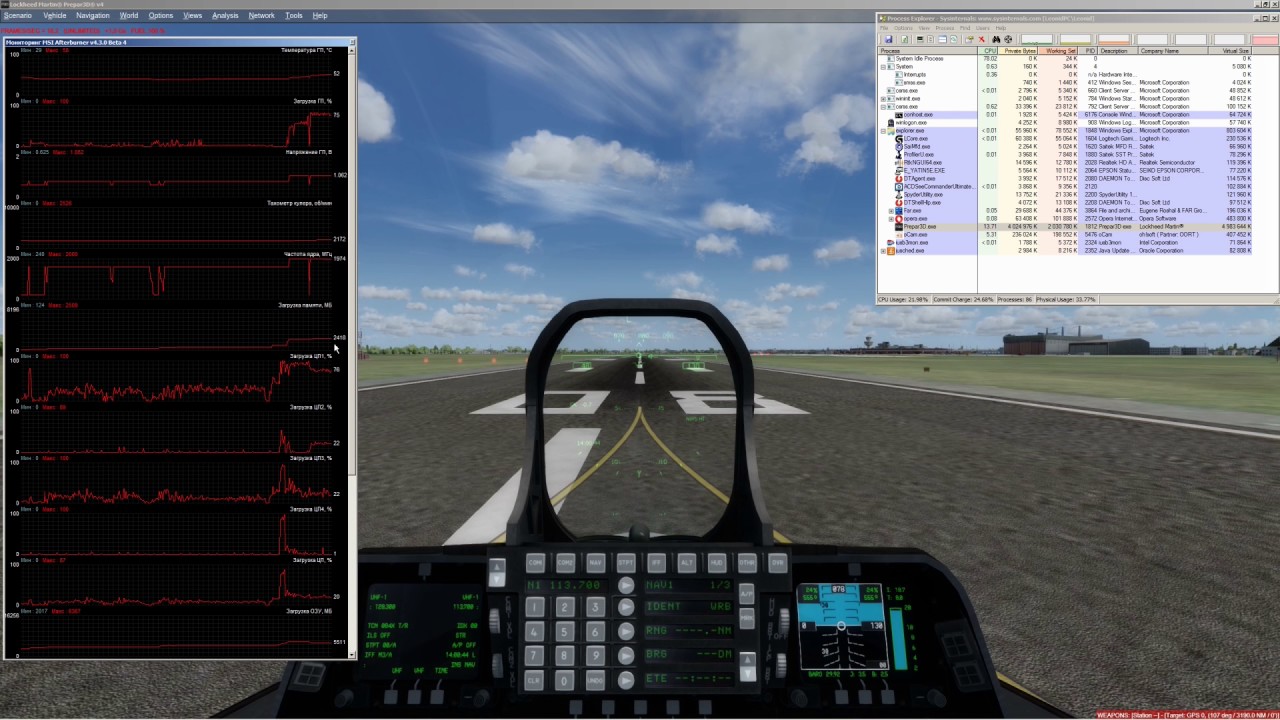Toggle lower pane icon in Process Explorer
Image resolution: width=1280 pixels, height=720 pixels.
click(x=942, y=40)
